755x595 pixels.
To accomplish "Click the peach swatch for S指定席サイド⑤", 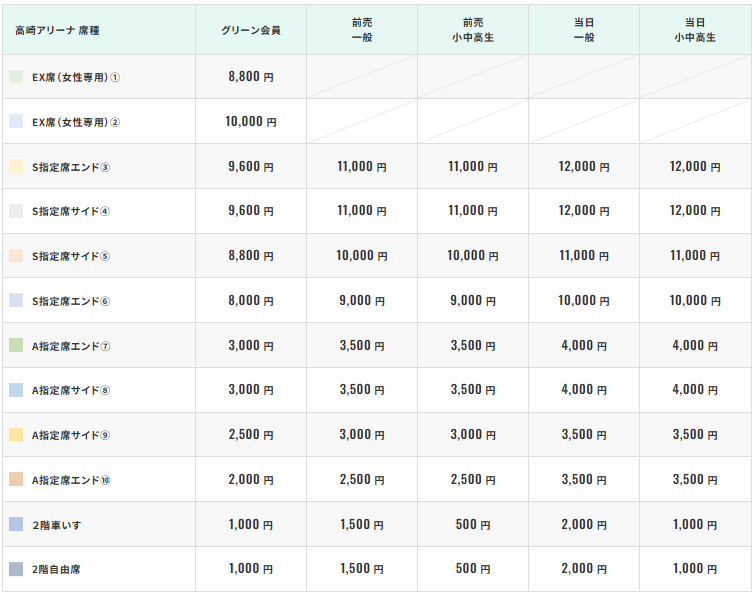I will pos(15,256).
